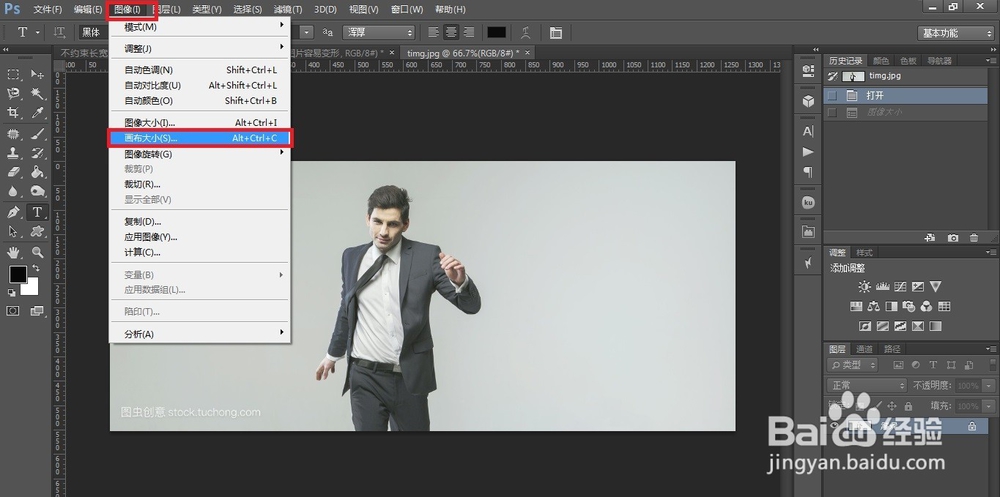1000x497 pixels.
Task: Add a Color Balance adjustment
Action: (x=874, y=307)
